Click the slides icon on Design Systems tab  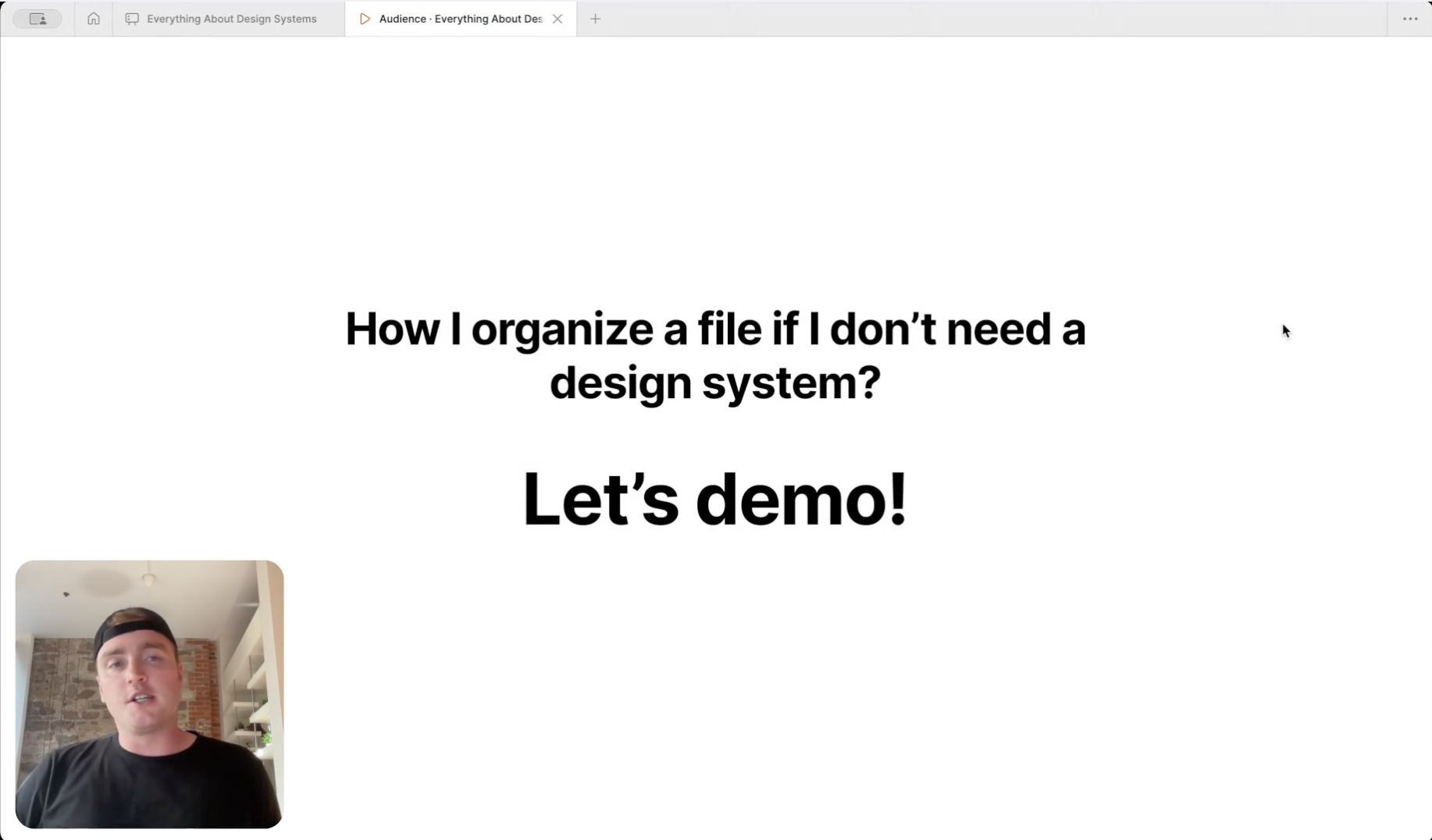pyautogui.click(x=132, y=19)
